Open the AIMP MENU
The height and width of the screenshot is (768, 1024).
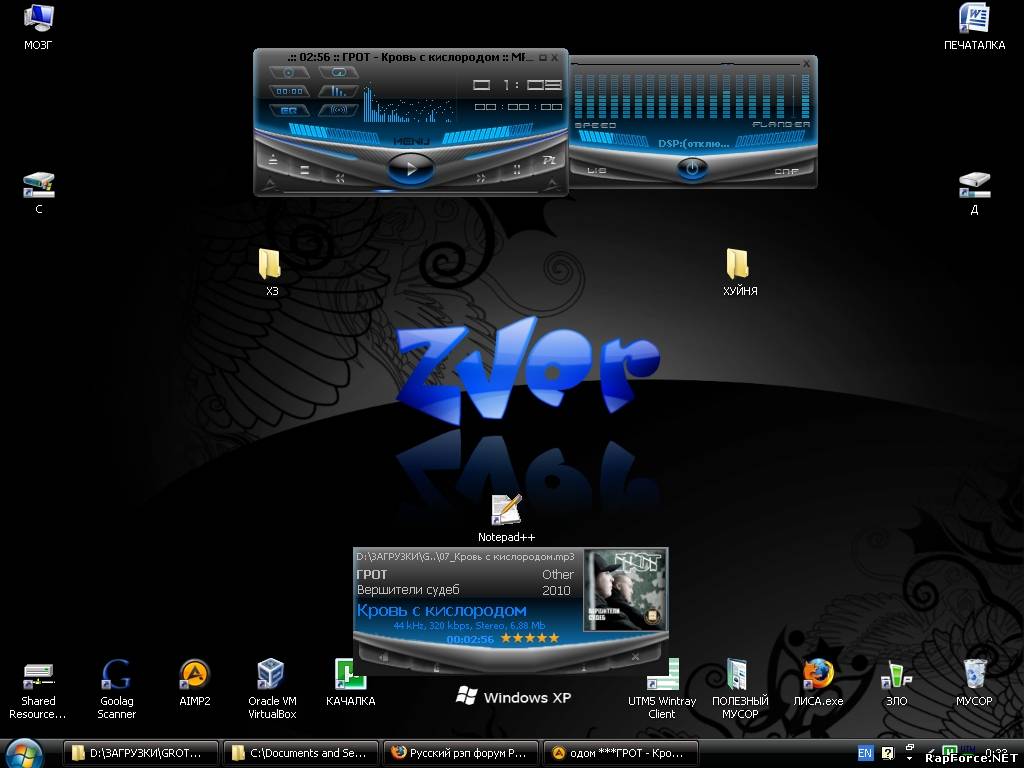coord(411,140)
